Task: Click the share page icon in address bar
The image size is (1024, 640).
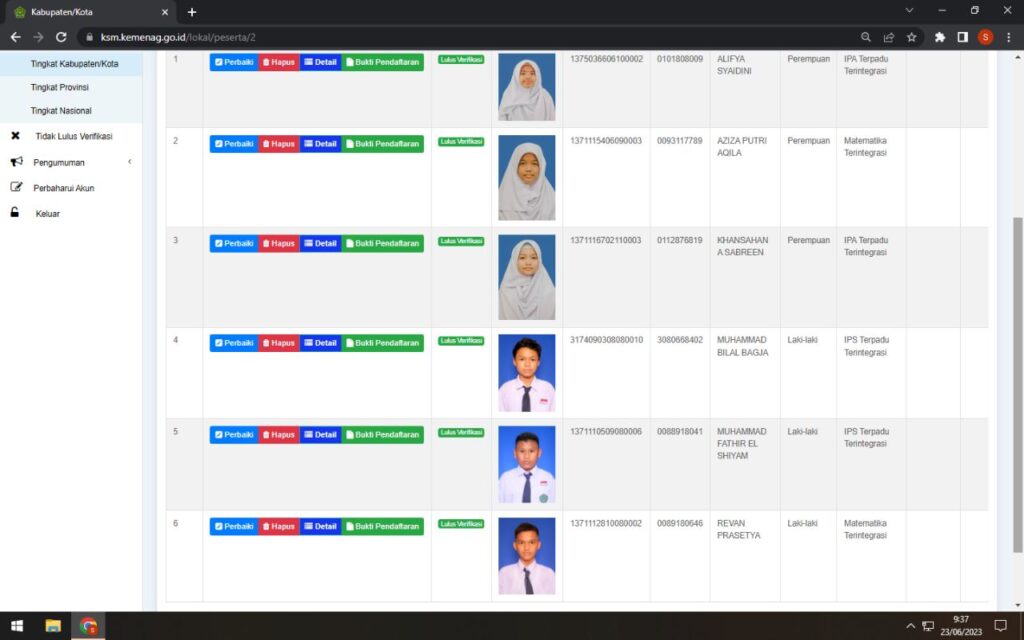Action: (x=889, y=37)
